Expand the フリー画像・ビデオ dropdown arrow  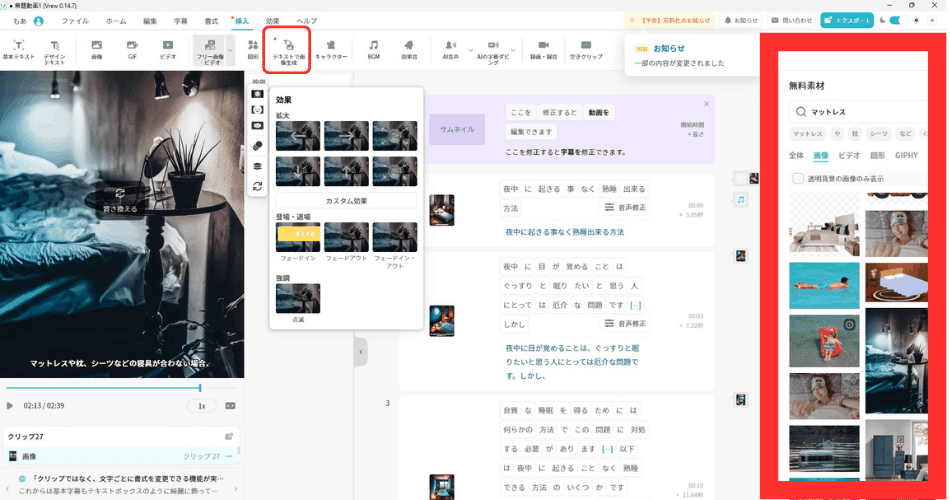pos(230,51)
